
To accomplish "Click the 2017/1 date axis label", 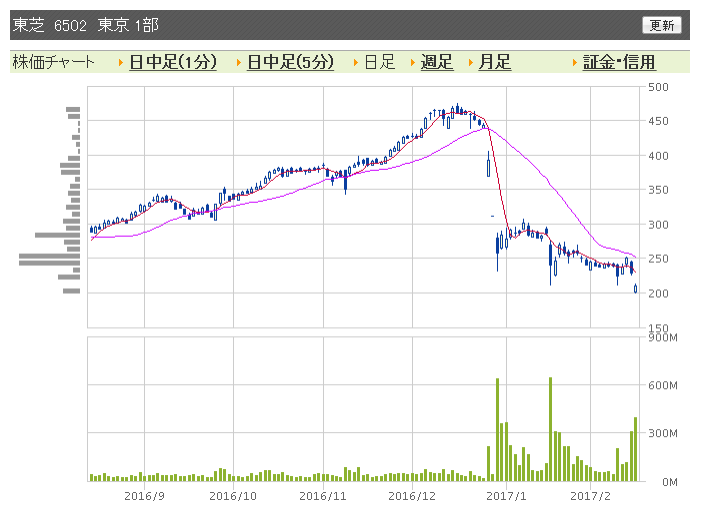I will 506,496.
